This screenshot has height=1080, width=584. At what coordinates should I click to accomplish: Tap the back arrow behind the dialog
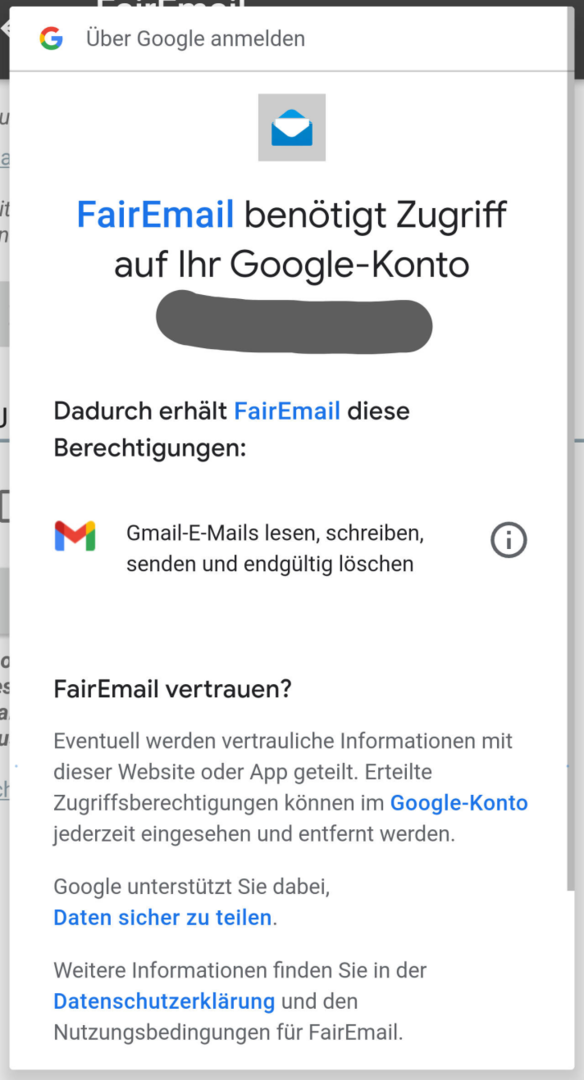pos(4,28)
